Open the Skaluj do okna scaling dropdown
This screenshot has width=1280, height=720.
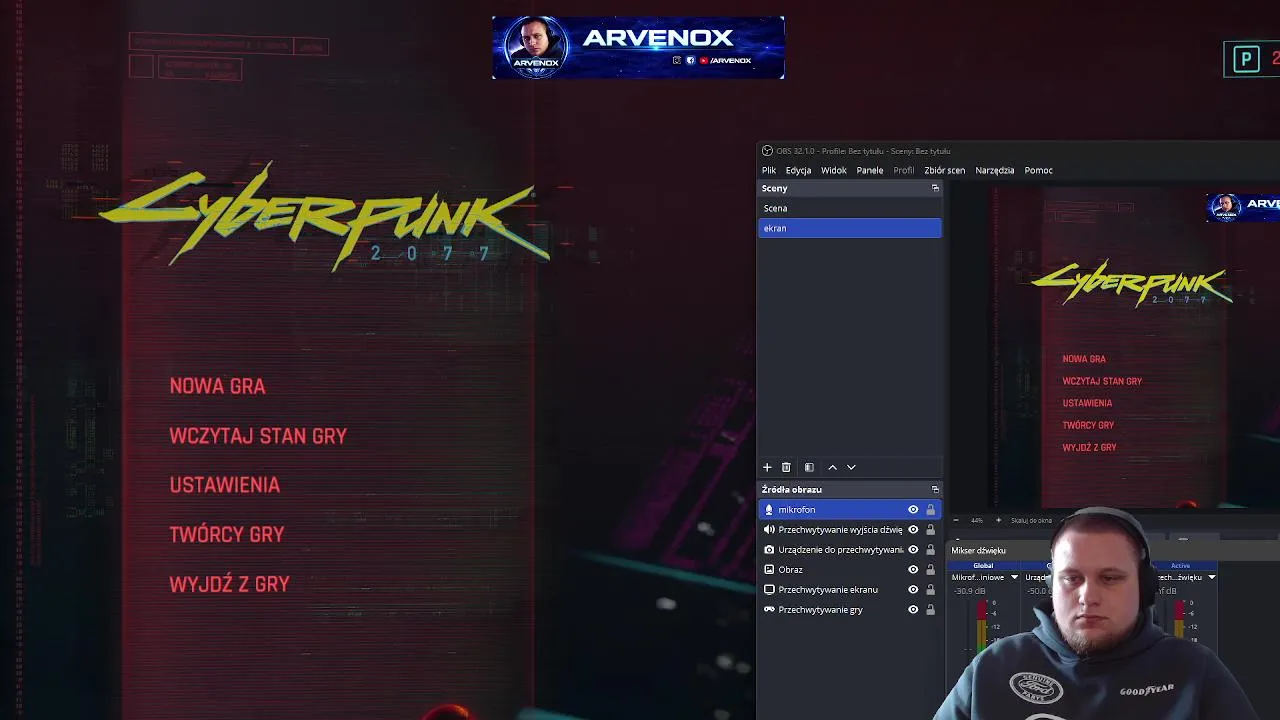pos(1031,520)
